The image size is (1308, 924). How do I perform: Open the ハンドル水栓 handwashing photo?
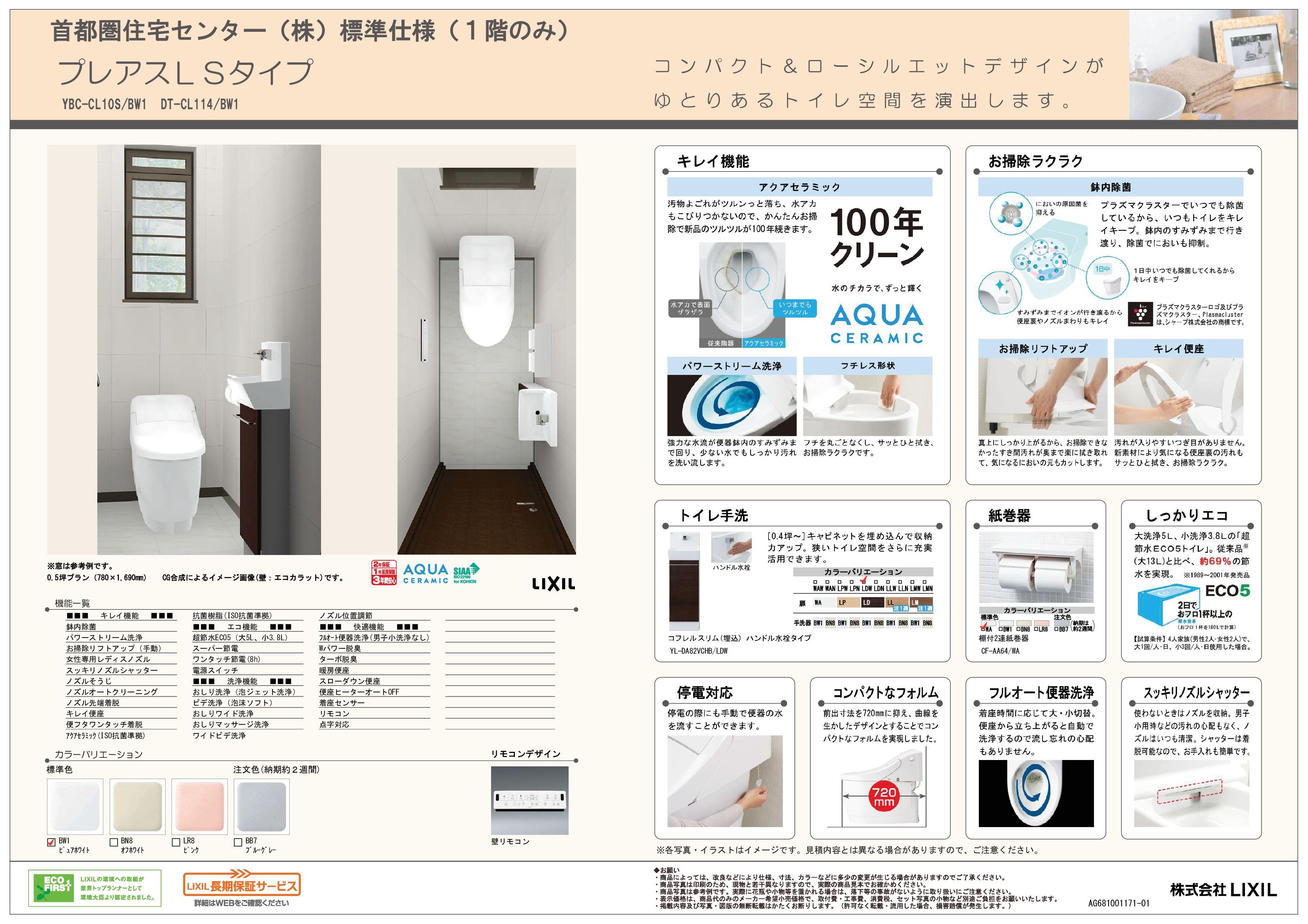[x=732, y=547]
